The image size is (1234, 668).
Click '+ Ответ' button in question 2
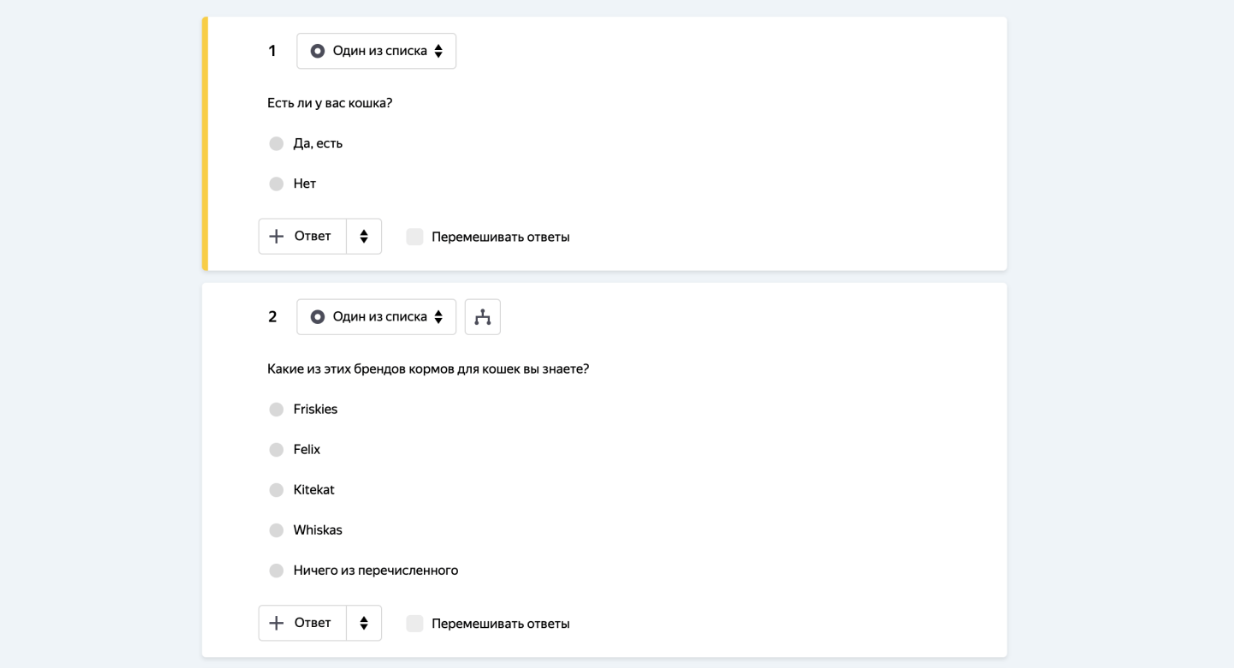[x=303, y=623]
